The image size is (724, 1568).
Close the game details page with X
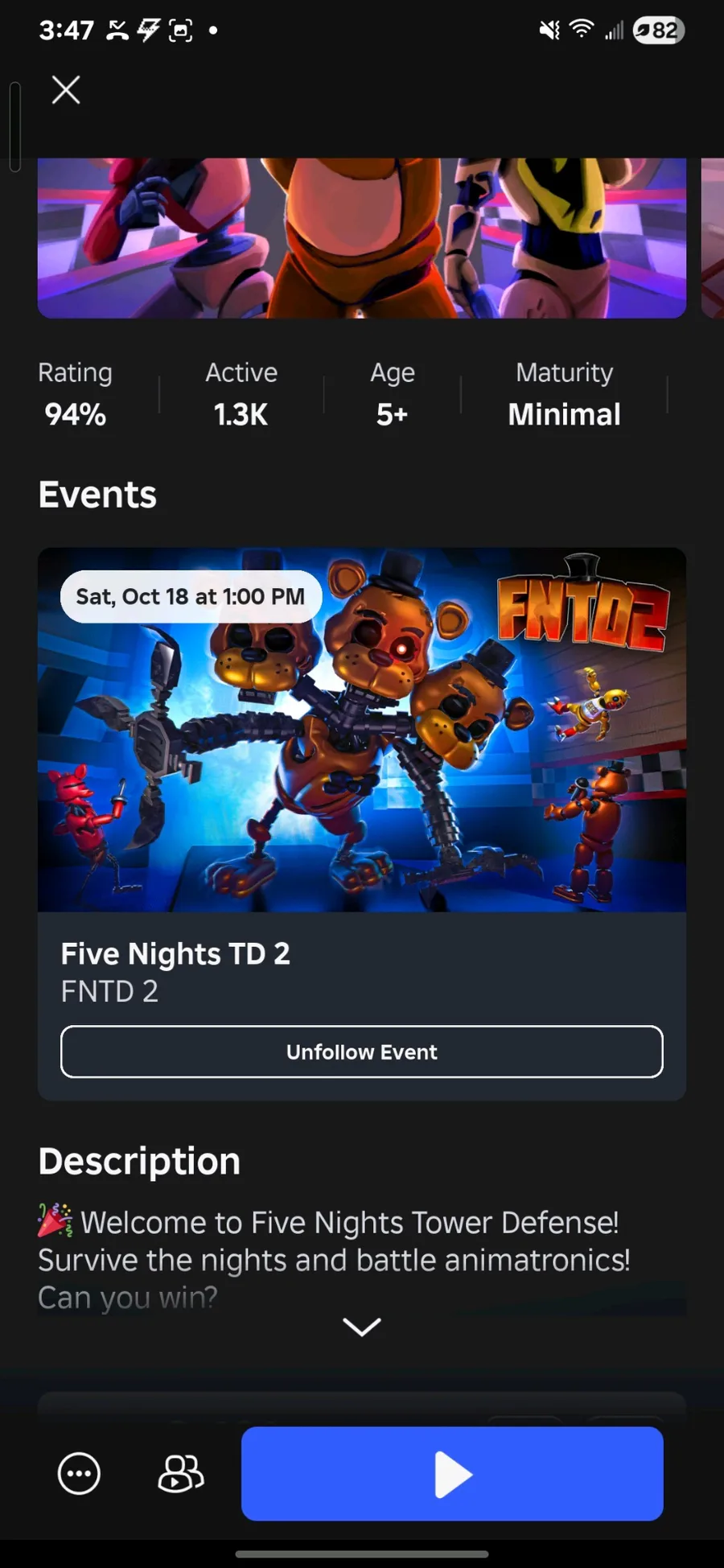pyautogui.click(x=66, y=90)
